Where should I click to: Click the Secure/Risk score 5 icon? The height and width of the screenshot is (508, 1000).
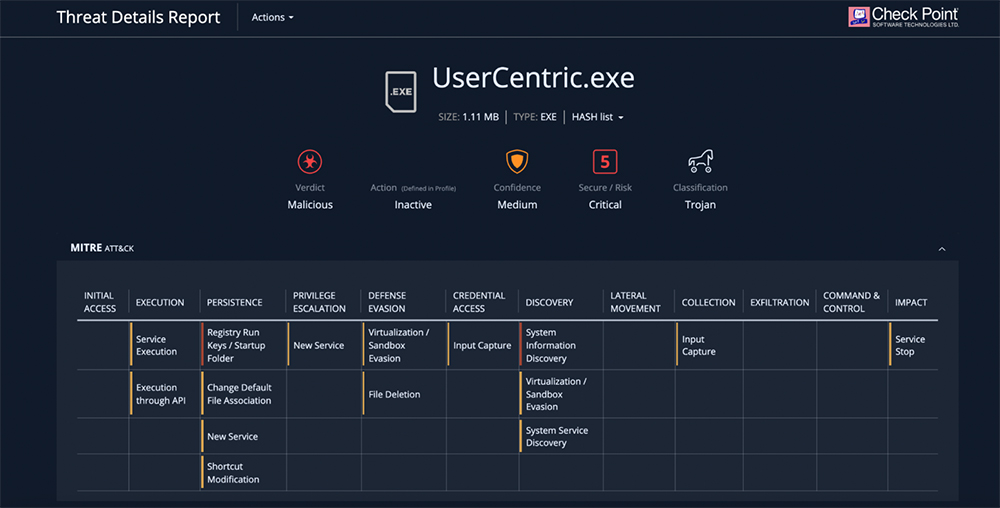(x=604, y=161)
